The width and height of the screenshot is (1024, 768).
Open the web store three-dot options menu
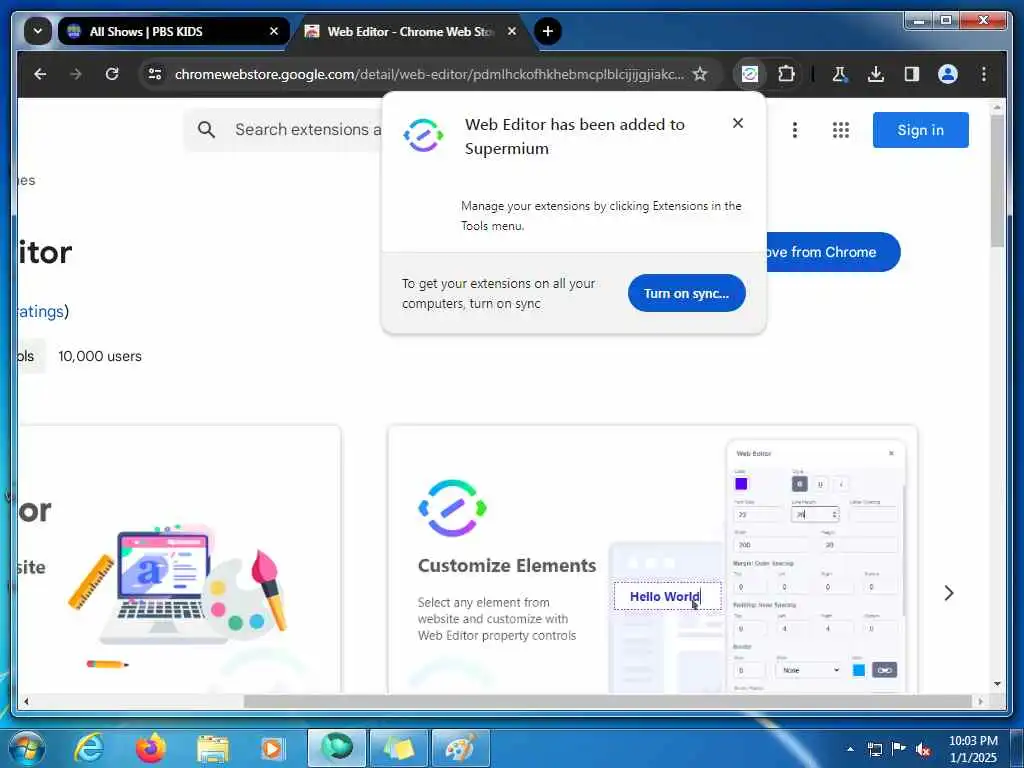(x=795, y=130)
